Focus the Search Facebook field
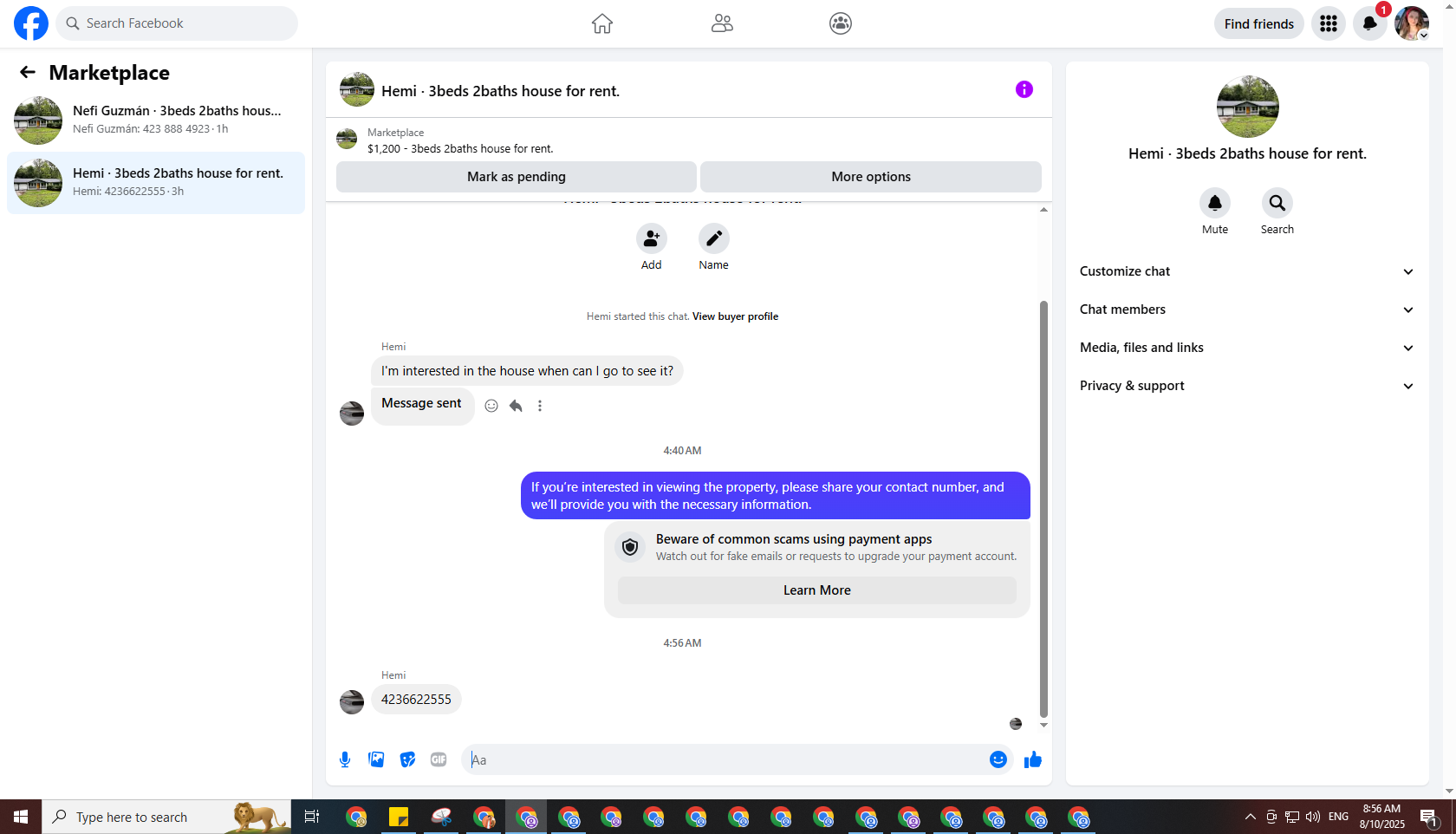Viewport: 1456px width, 834px height. pos(177,23)
